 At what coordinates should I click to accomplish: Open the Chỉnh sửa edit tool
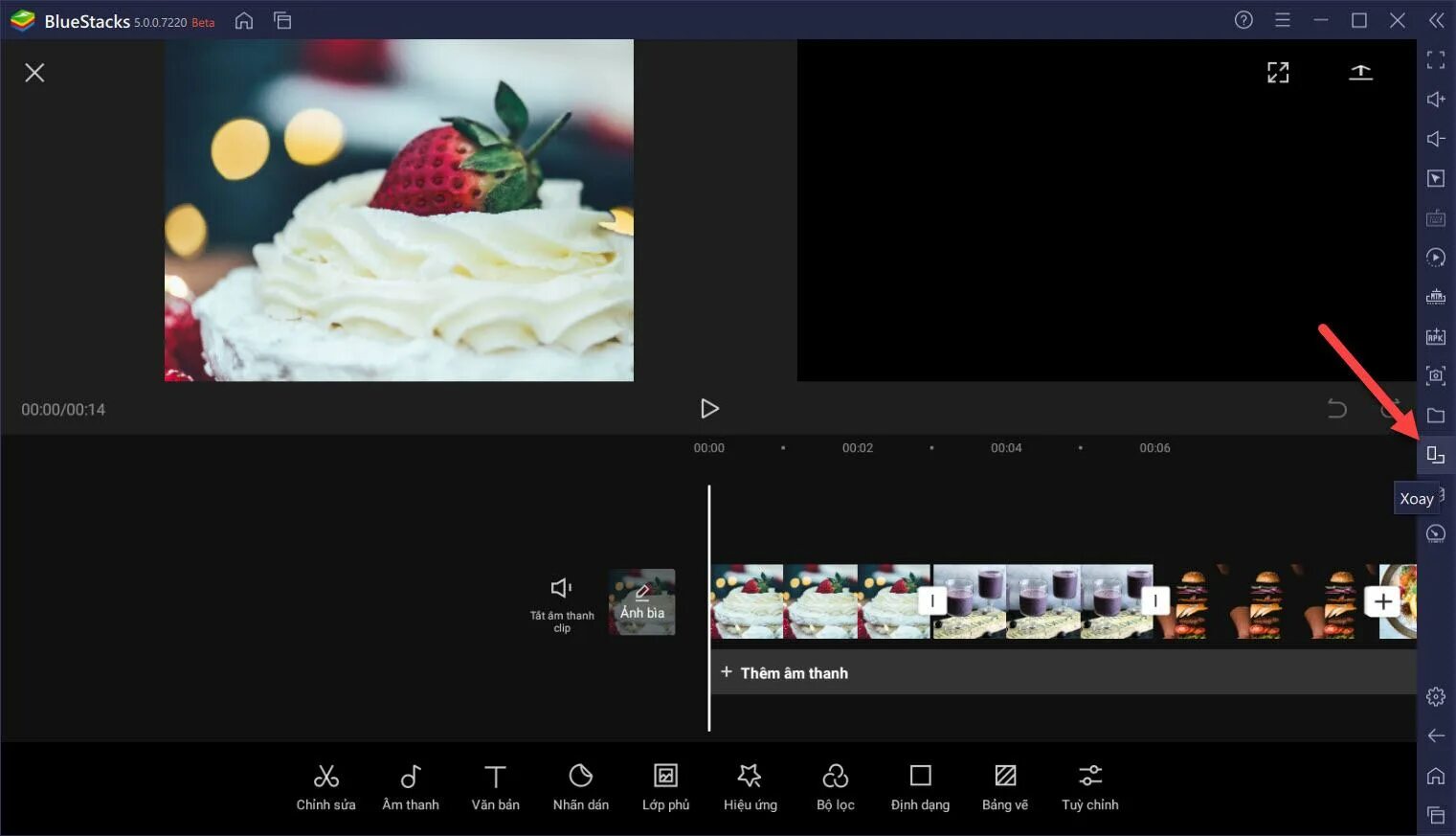coord(325,787)
